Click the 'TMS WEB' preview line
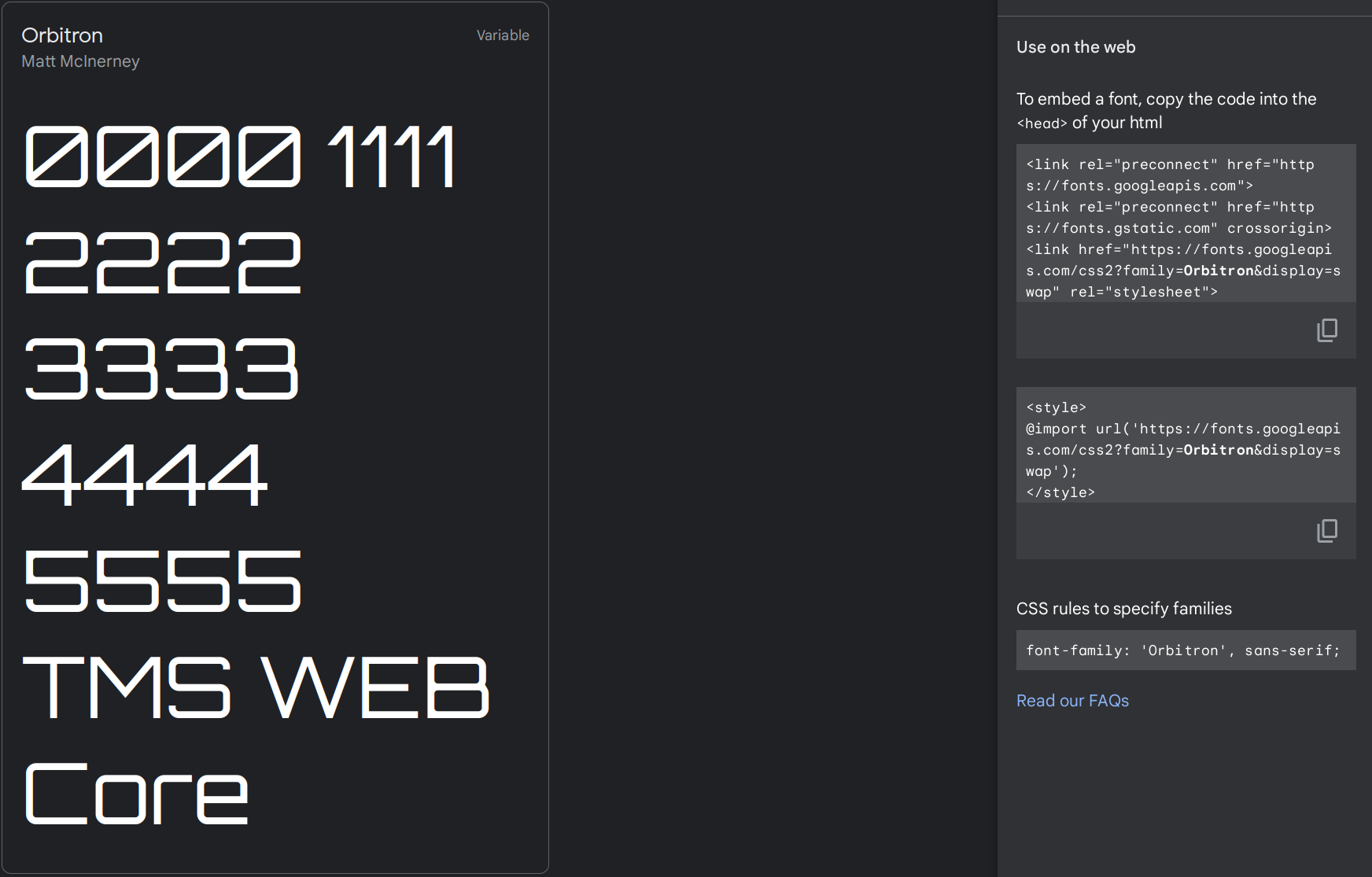The width and height of the screenshot is (1372, 877). click(x=256, y=687)
